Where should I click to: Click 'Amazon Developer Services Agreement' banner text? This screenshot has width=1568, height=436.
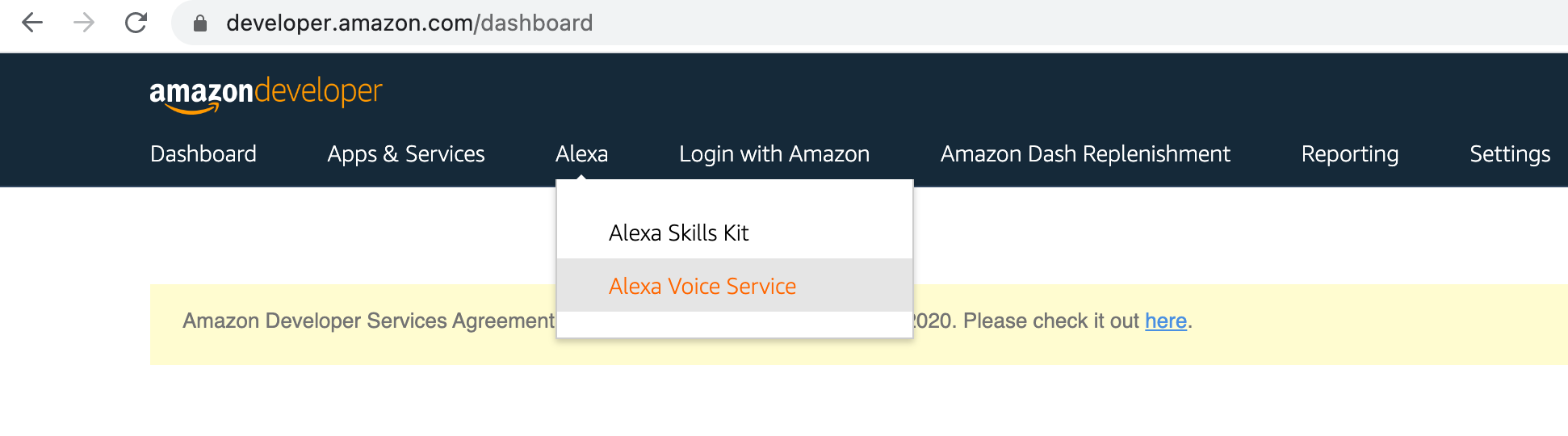(x=368, y=321)
